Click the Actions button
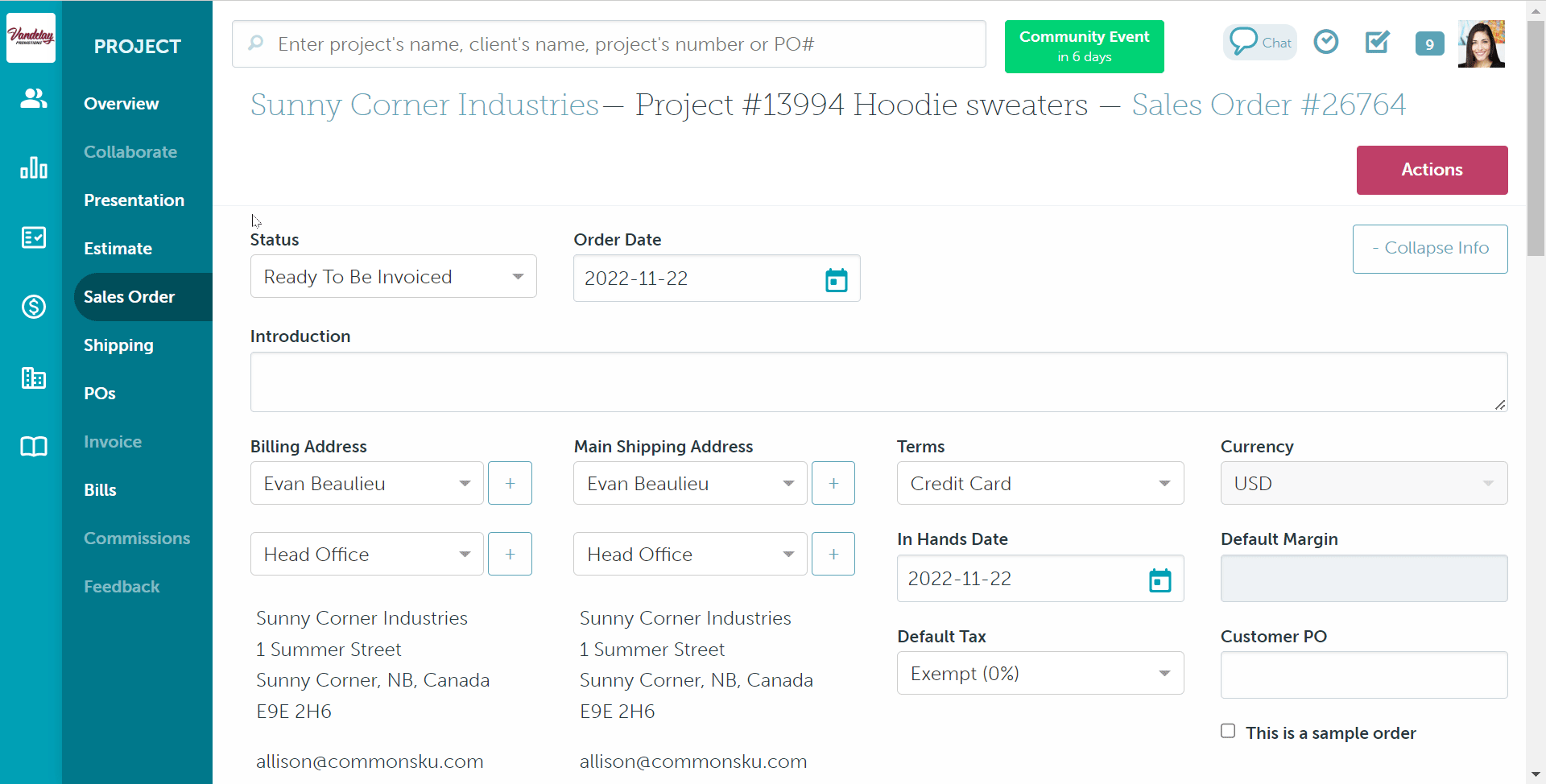1546x784 pixels. (x=1431, y=170)
